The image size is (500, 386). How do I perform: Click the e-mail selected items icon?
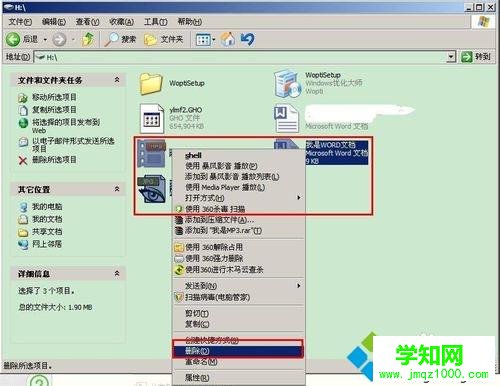pyautogui.click(x=23, y=142)
